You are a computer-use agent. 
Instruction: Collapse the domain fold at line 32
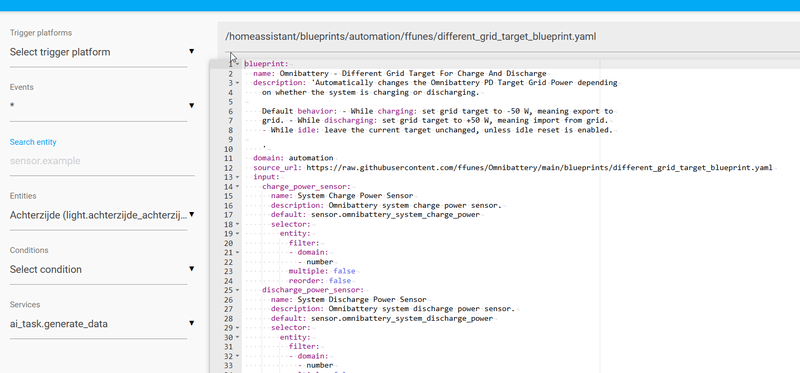coord(238,356)
